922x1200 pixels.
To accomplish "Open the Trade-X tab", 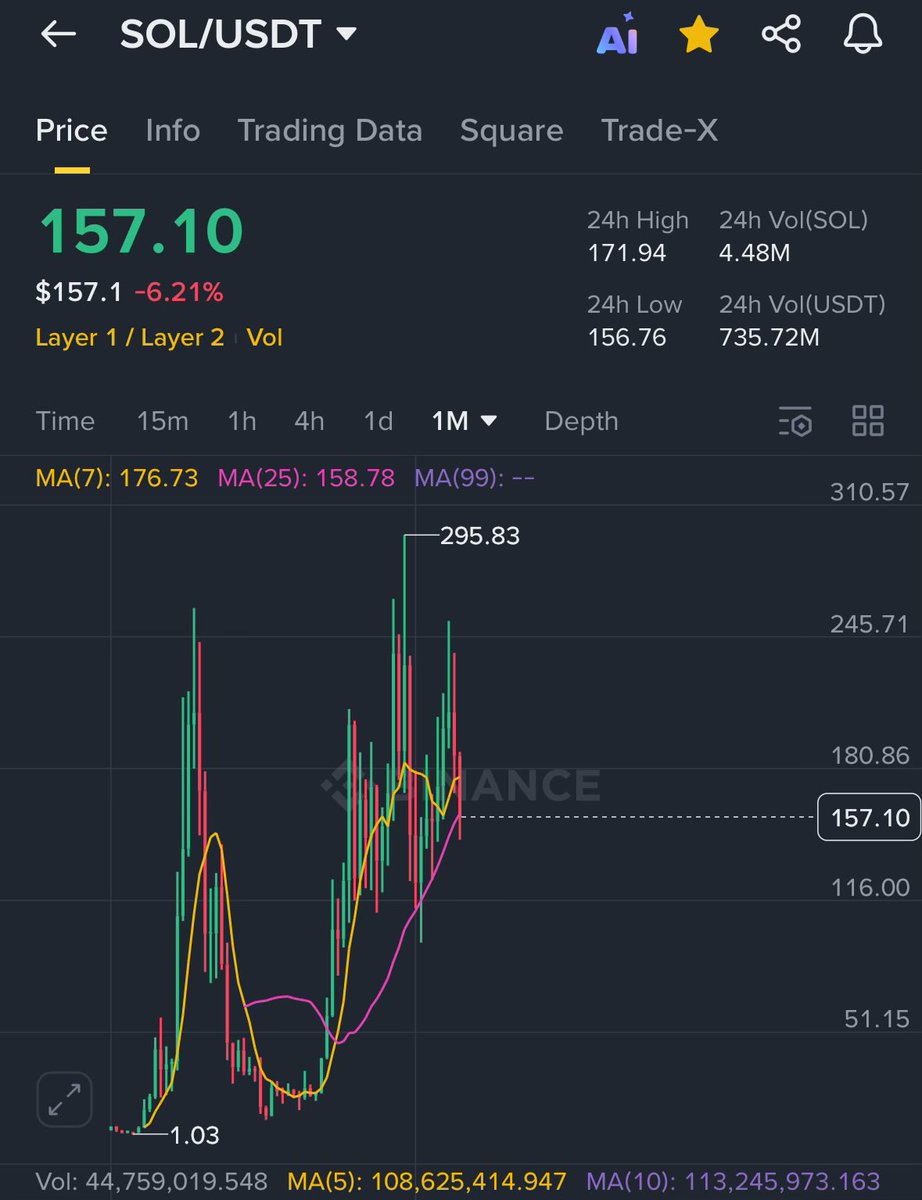I will tap(659, 131).
